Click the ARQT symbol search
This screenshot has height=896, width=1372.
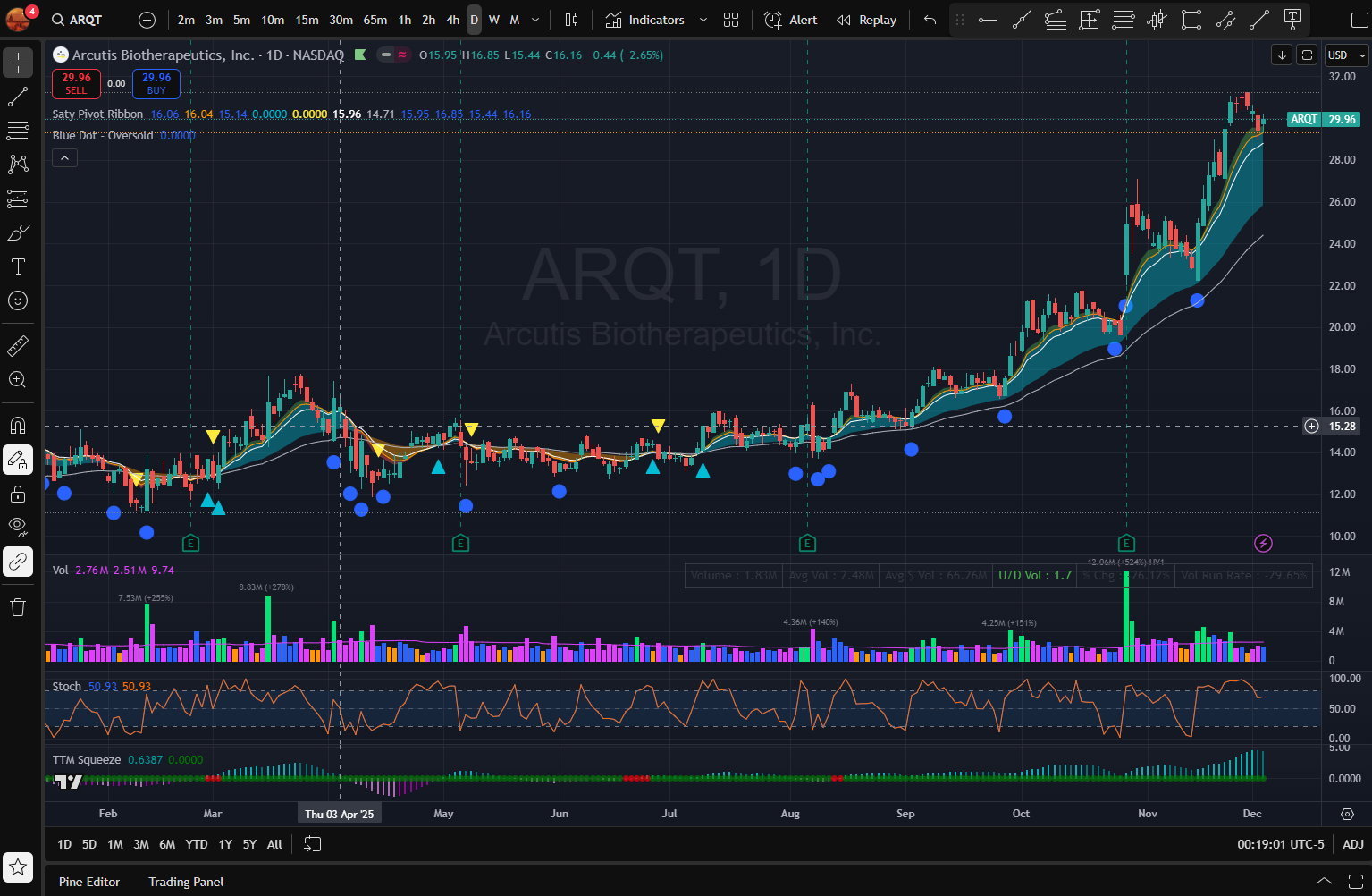(x=78, y=20)
